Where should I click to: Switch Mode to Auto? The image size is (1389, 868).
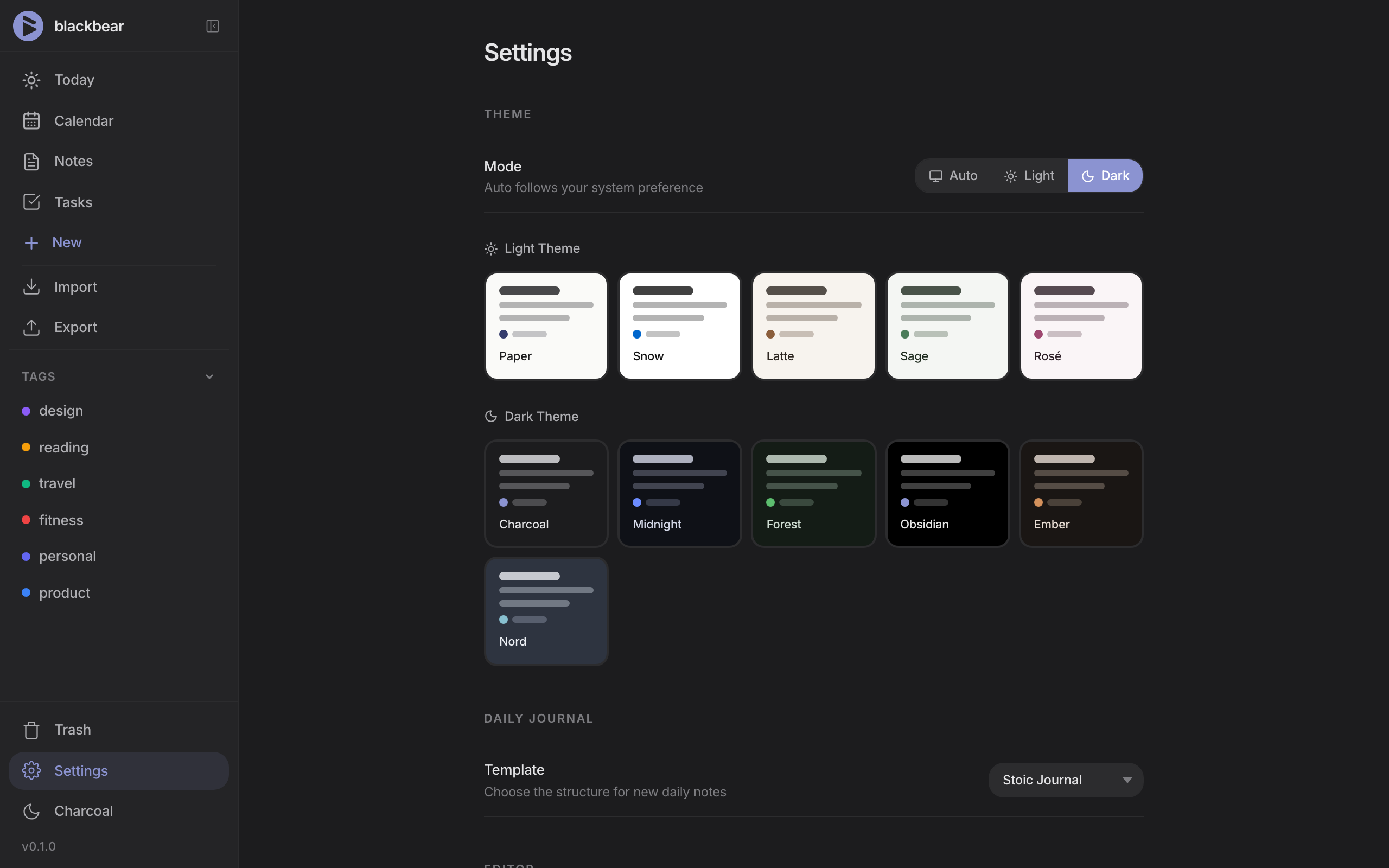click(x=953, y=176)
